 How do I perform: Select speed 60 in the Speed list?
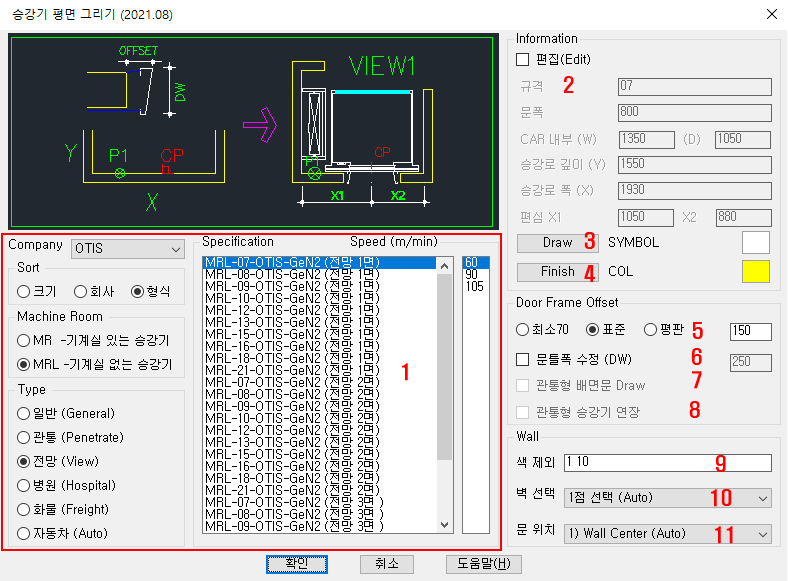475,262
